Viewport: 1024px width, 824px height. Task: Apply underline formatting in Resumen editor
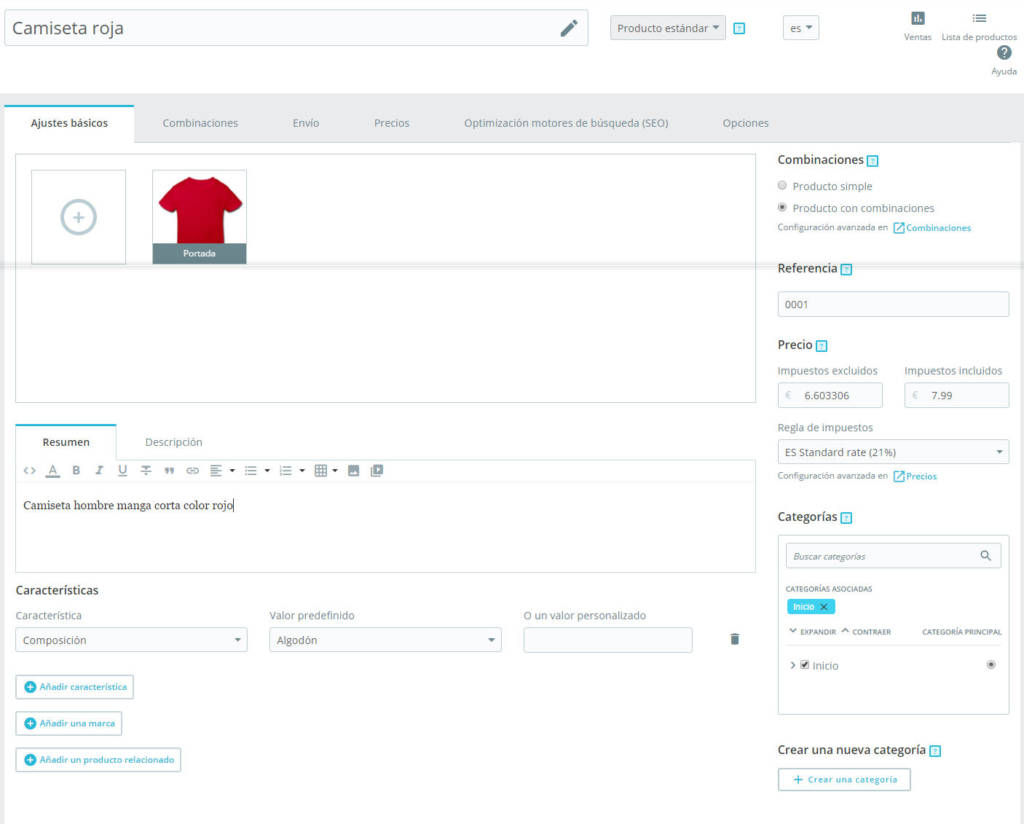pyautogui.click(x=122, y=470)
